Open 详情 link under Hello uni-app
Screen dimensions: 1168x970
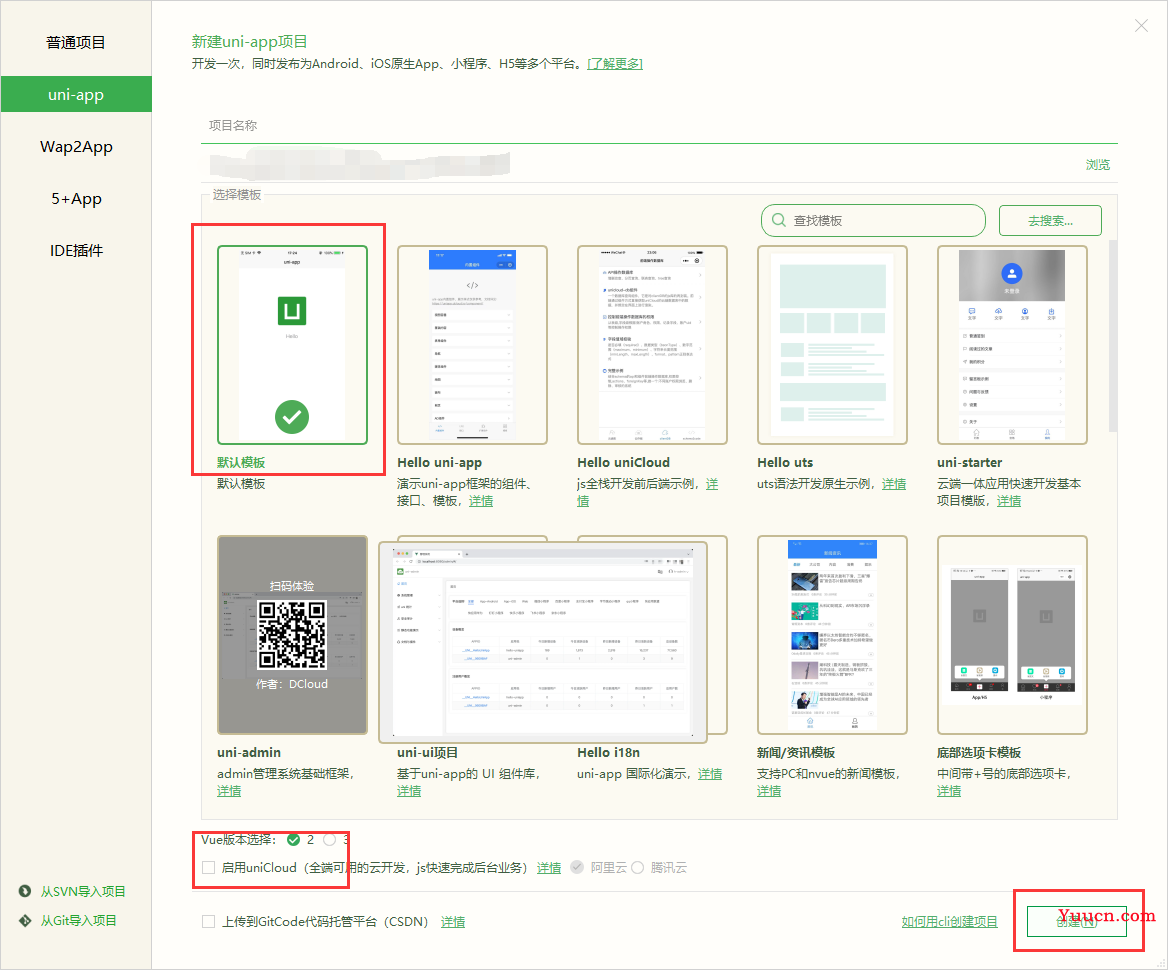(481, 501)
